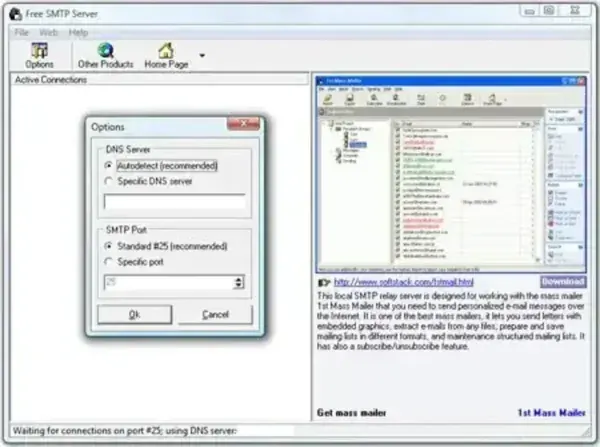Image resolution: width=600 pixels, height=447 pixels.
Task: Open the Options toolbar icon
Action: (x=39, y=55)
